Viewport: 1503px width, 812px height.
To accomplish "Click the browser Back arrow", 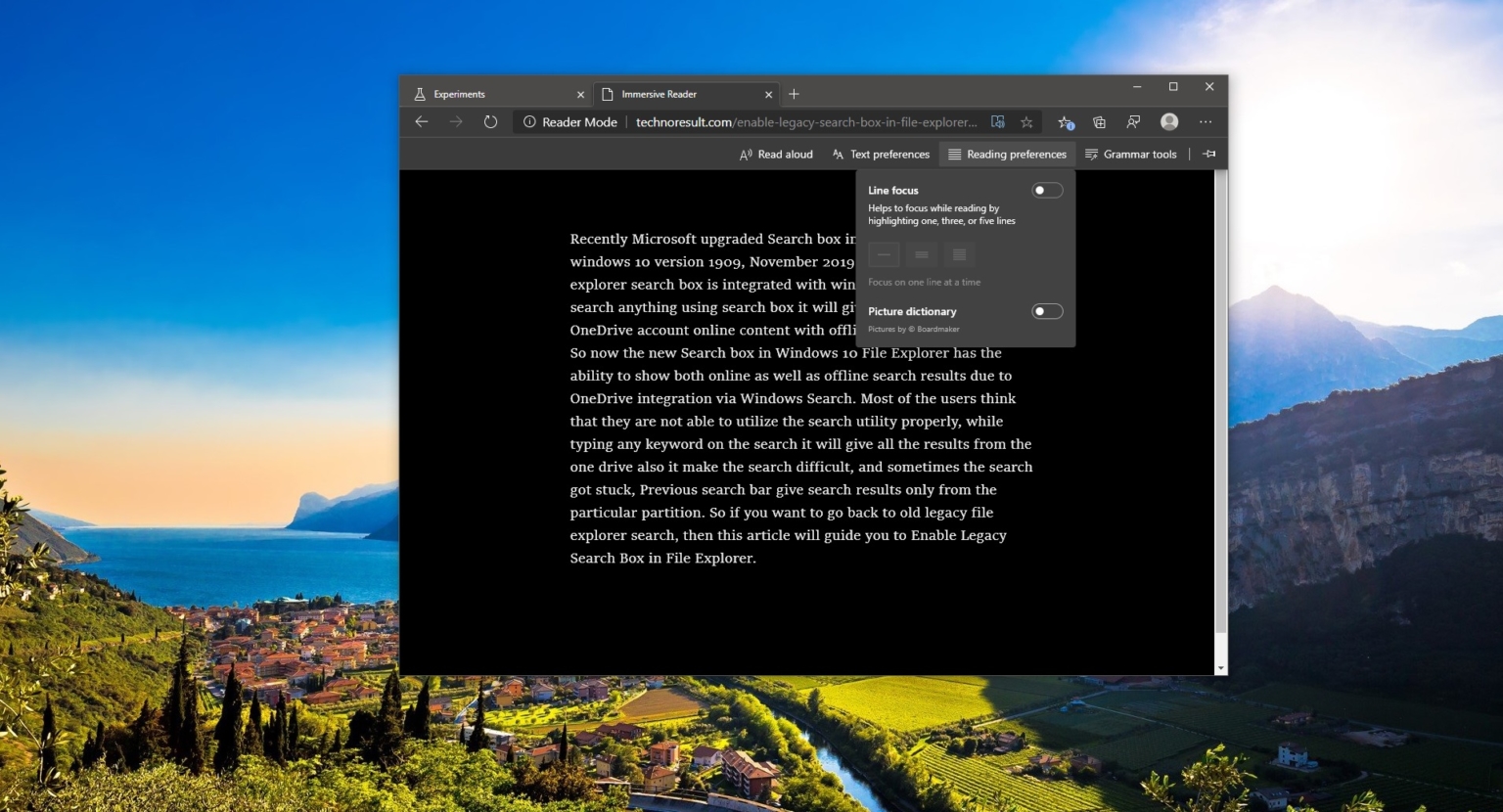I will [422, 122].
